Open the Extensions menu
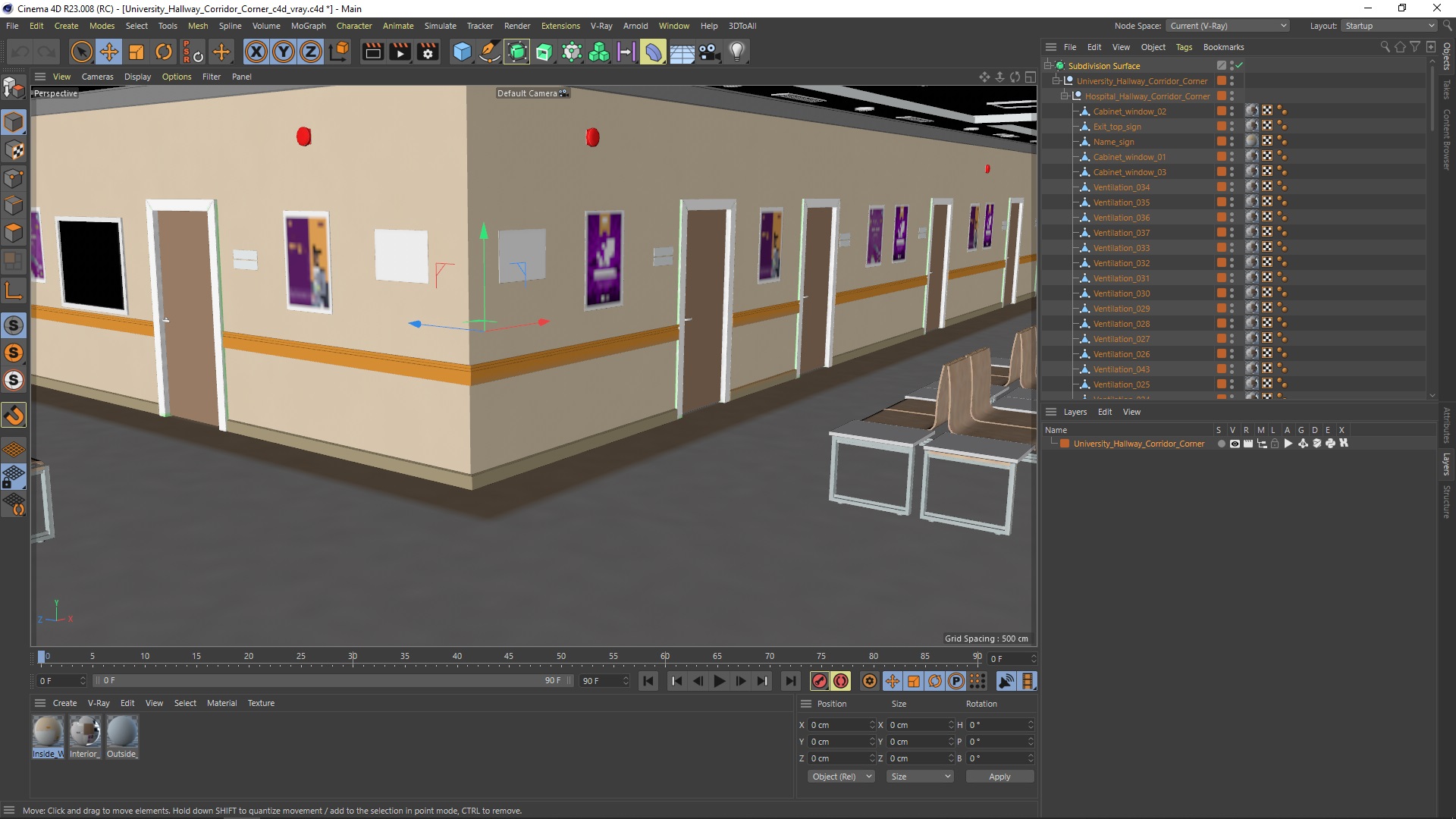This screenshot has width=1456, height=819. coord(560,26)
